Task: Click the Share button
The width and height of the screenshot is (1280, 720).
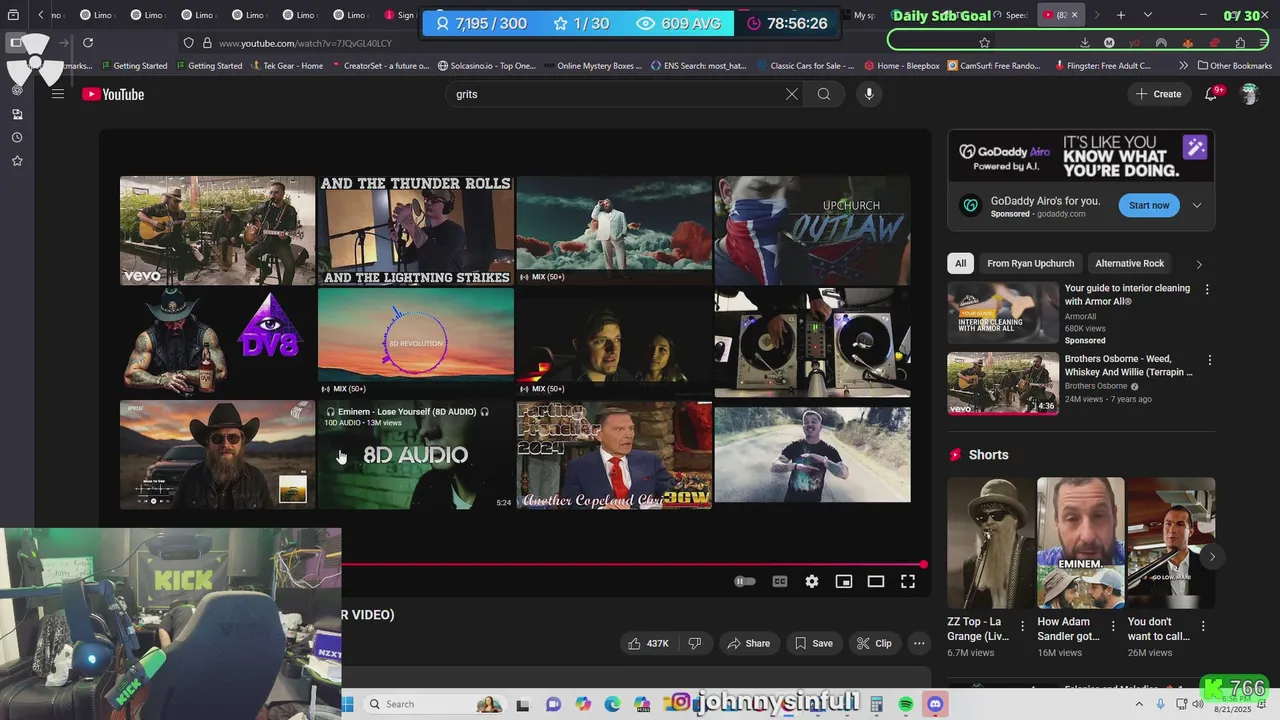Action: click(748, 643)
